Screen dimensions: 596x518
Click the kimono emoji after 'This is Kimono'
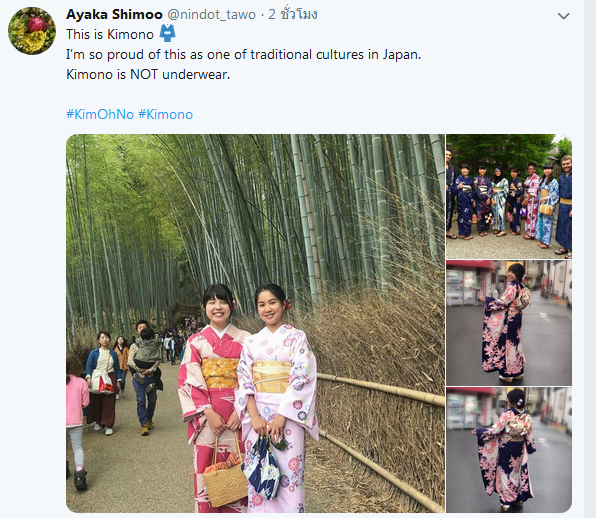tap(167, 33)
